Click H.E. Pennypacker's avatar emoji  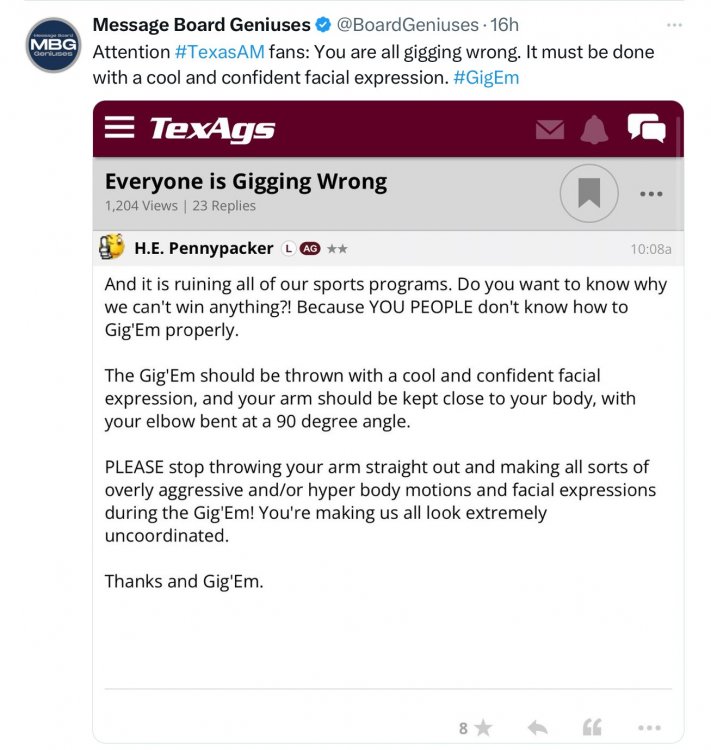112,247
